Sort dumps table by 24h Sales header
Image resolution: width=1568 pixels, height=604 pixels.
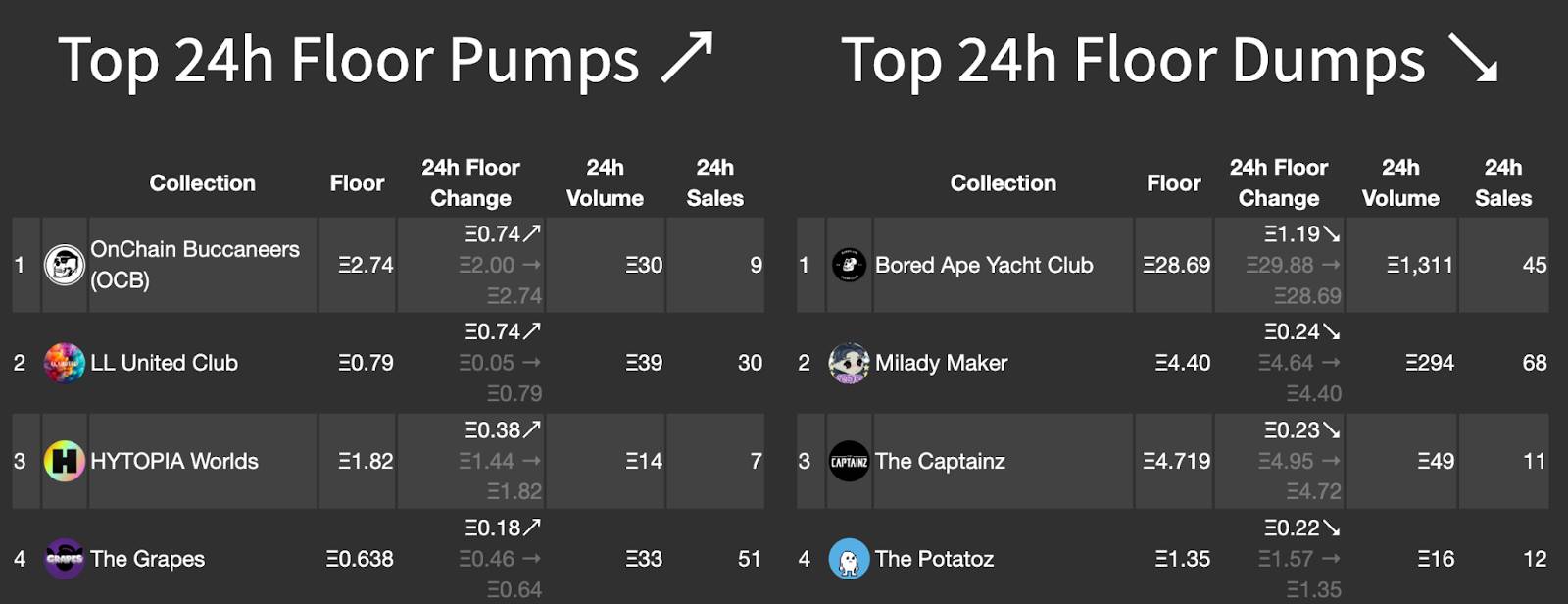1503,182
